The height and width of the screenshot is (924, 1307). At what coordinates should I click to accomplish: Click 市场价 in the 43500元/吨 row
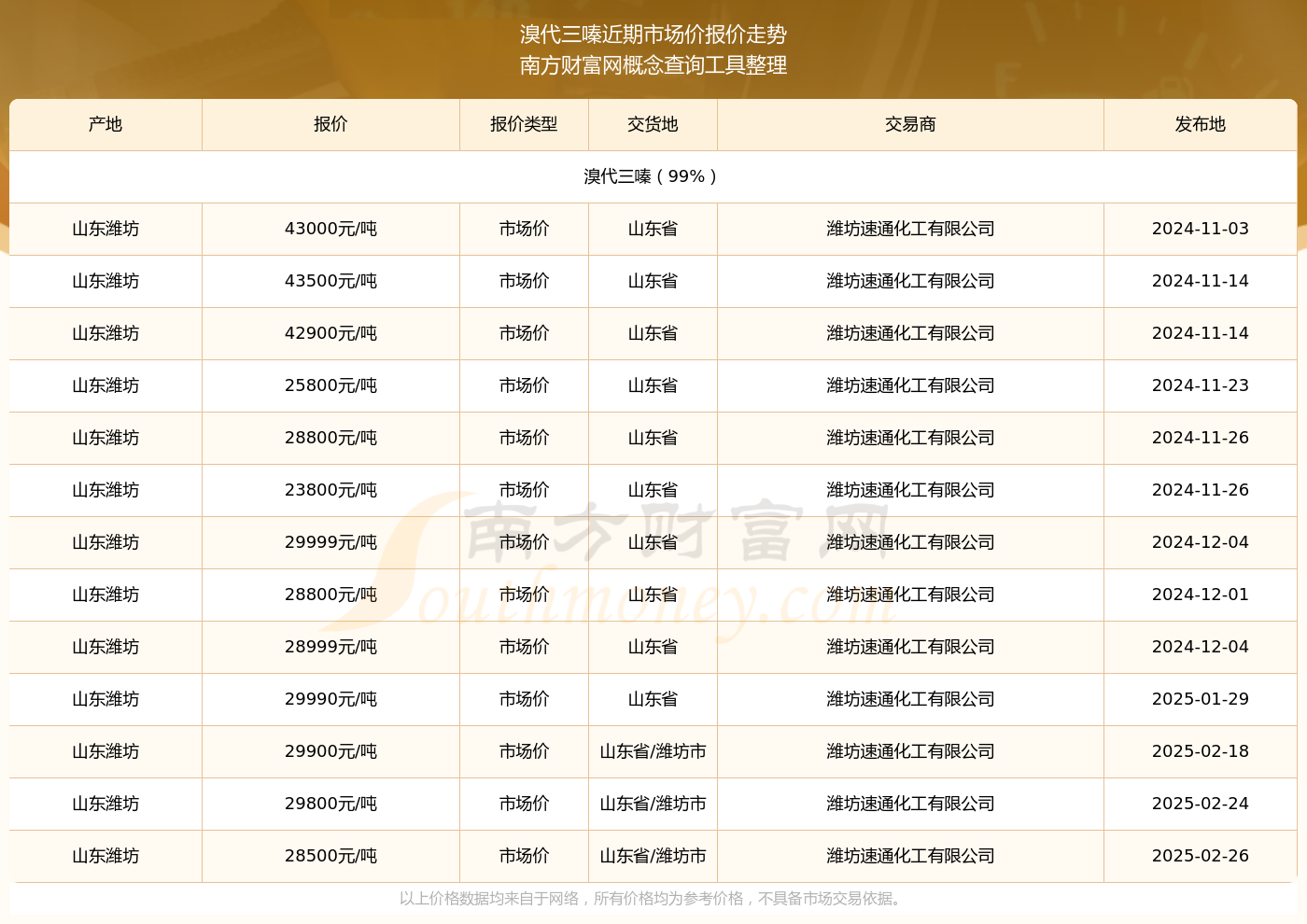pos(524,281)
